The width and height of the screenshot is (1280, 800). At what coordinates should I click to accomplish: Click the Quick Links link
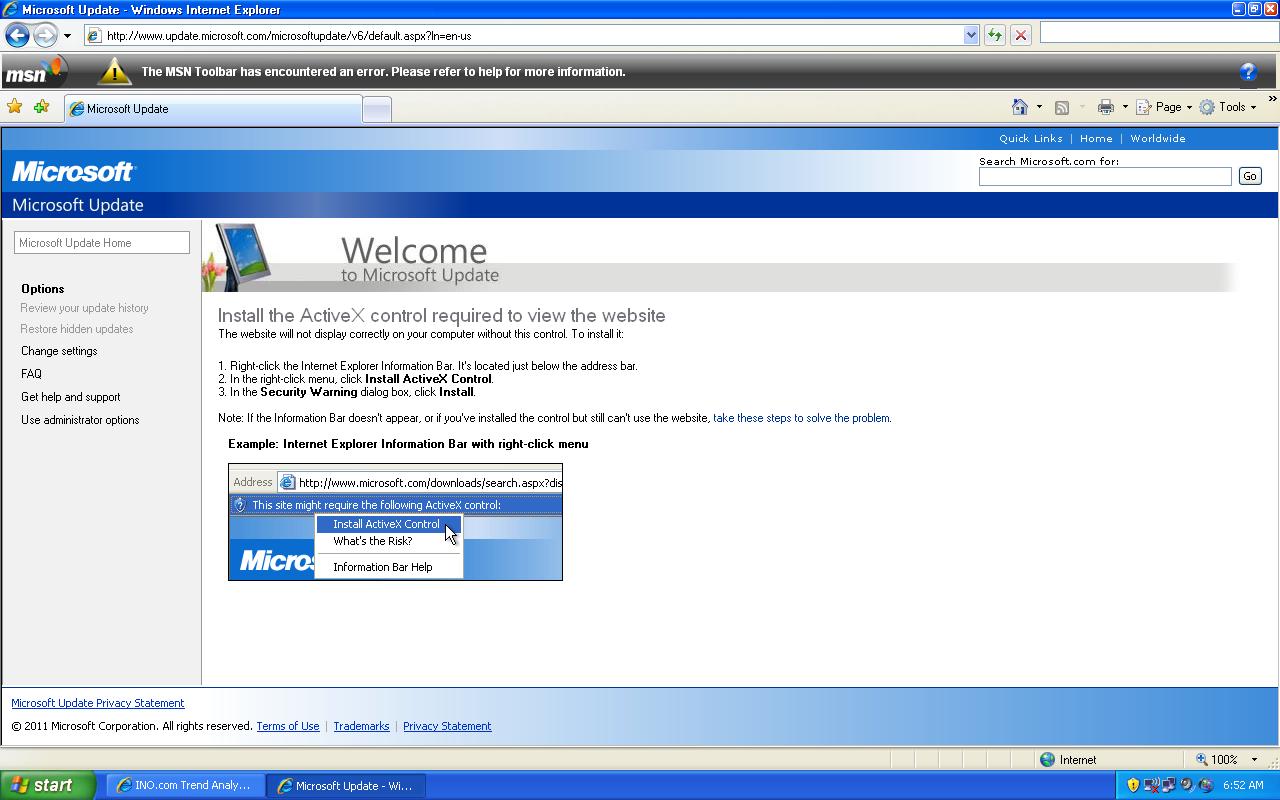[x=1030, y=139]
